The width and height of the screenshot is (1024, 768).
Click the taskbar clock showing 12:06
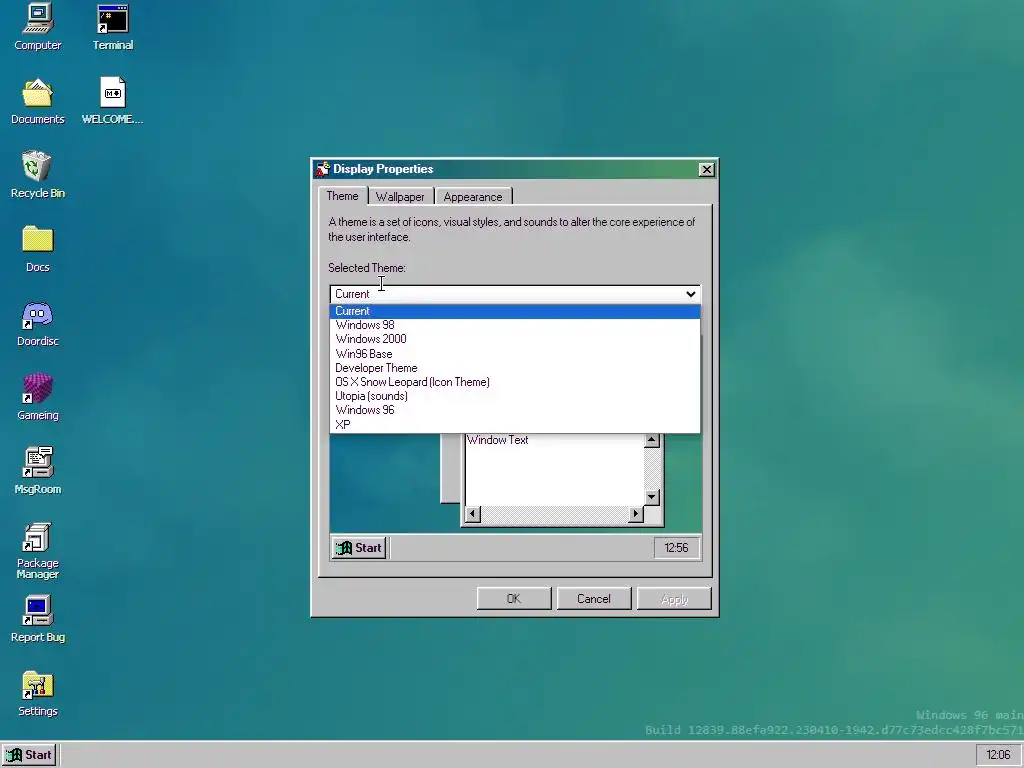[998, 755]
